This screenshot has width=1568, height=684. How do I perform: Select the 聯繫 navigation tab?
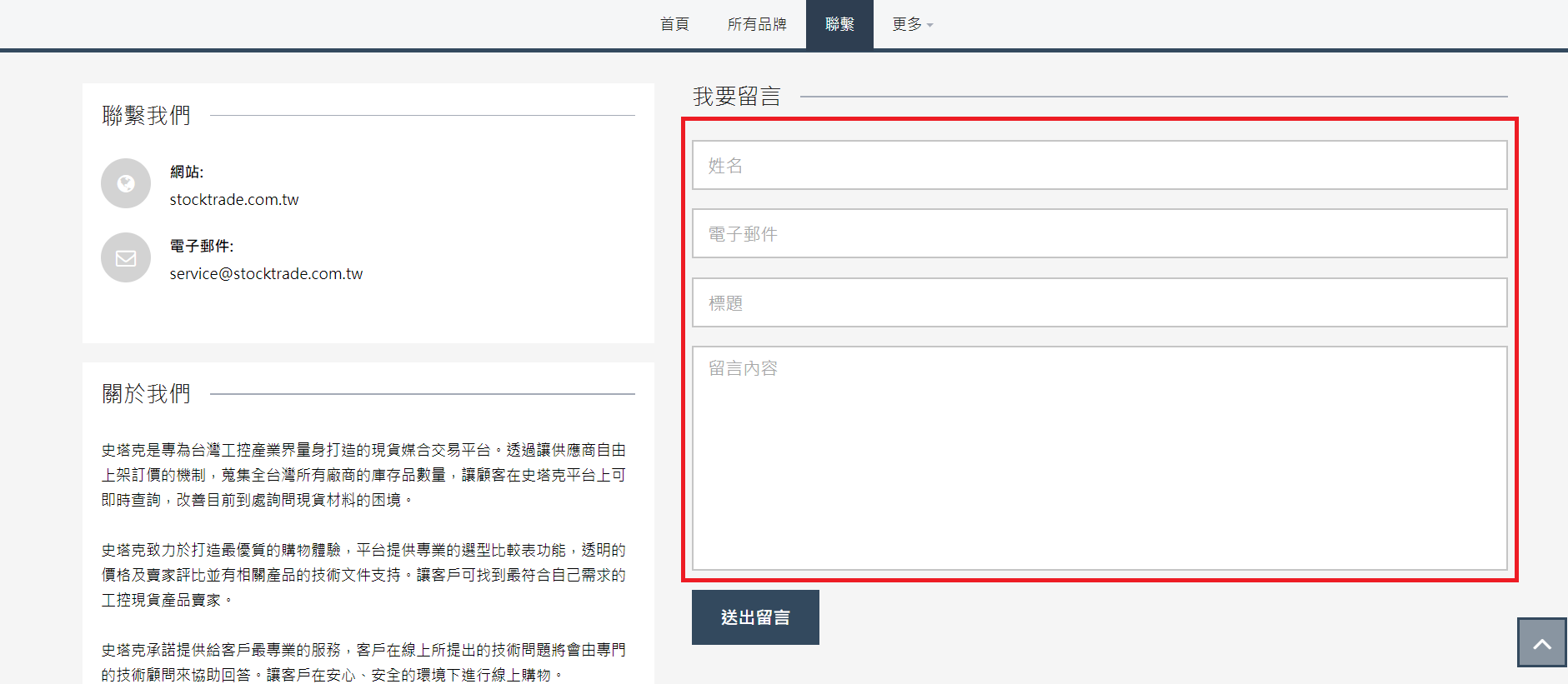tap(839, 24)
